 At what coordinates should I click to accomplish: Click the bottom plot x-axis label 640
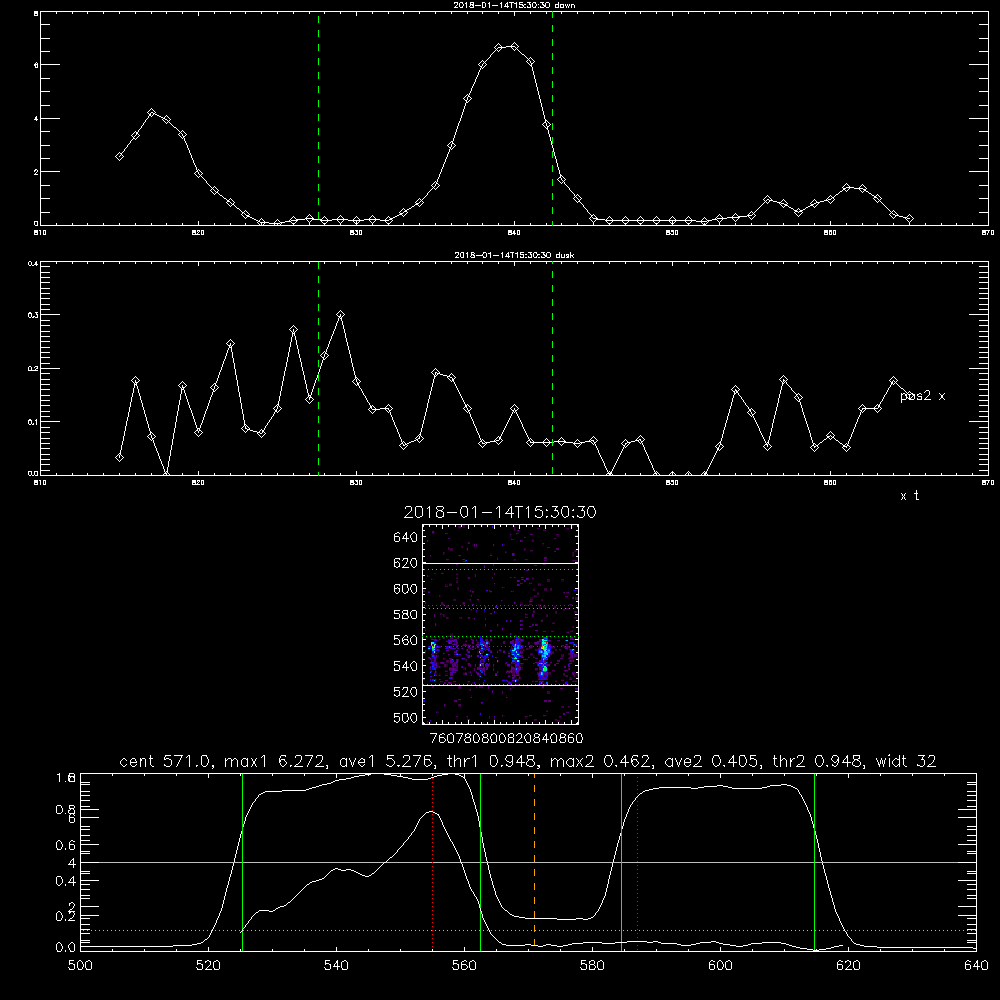[976, 966]
